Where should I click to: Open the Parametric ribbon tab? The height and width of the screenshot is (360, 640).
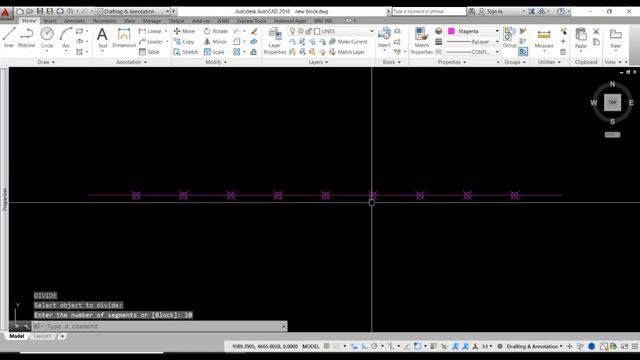pos(104,20)
